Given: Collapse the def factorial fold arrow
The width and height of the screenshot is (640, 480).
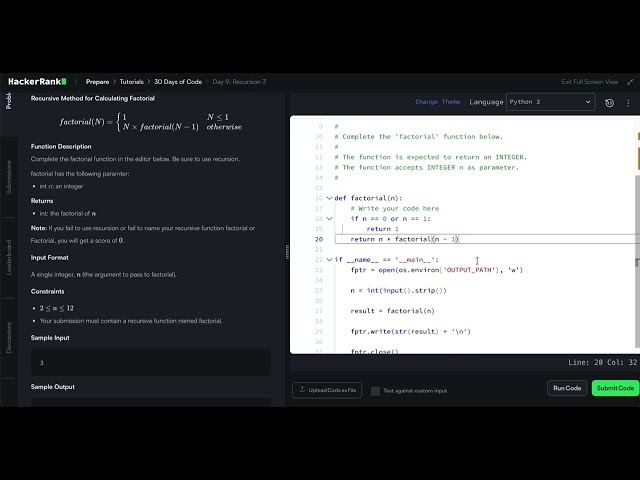Looking at the screenshot, I should (x=329, y=198).
